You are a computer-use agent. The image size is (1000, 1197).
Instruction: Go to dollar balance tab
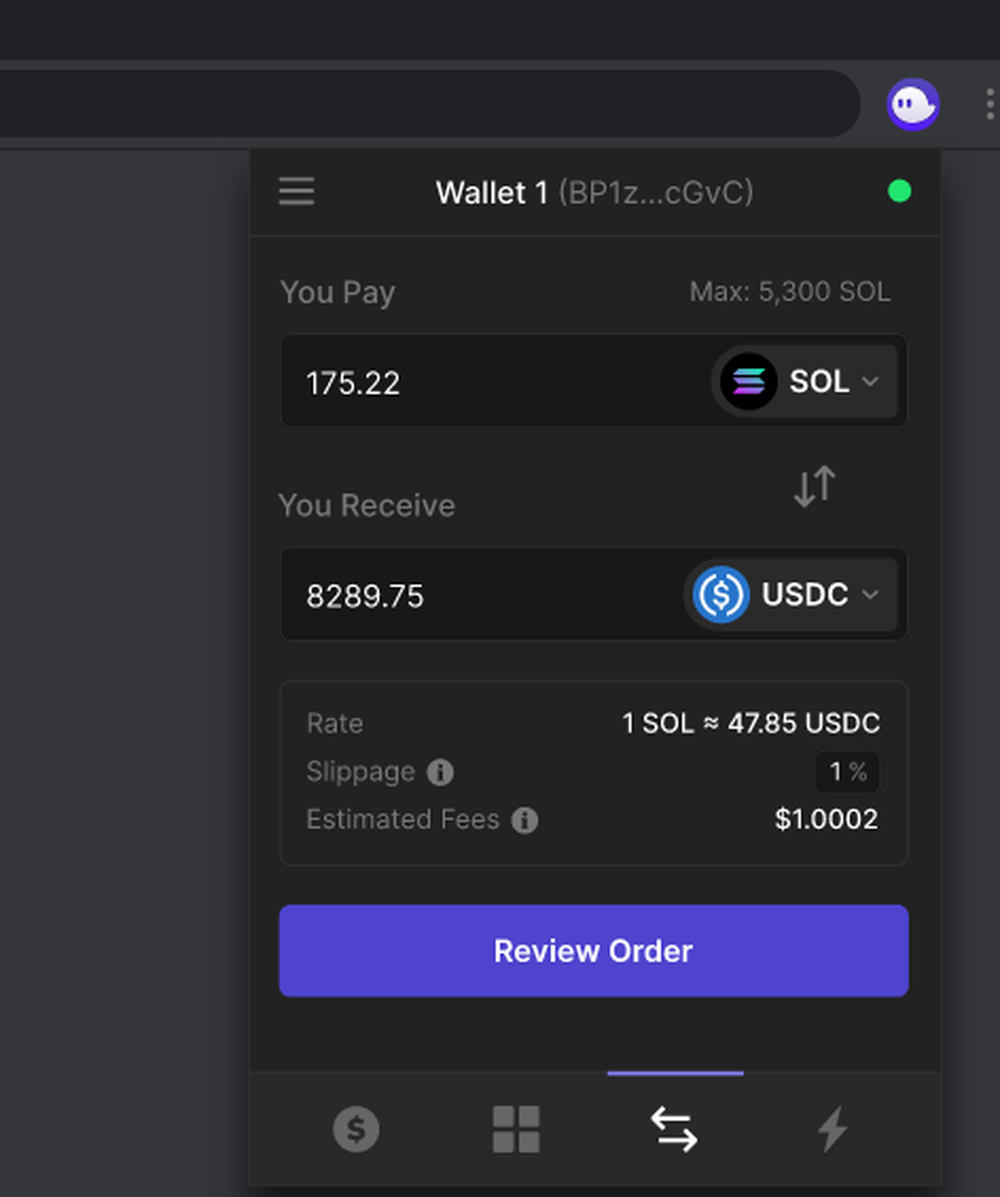click(356, 1128)
